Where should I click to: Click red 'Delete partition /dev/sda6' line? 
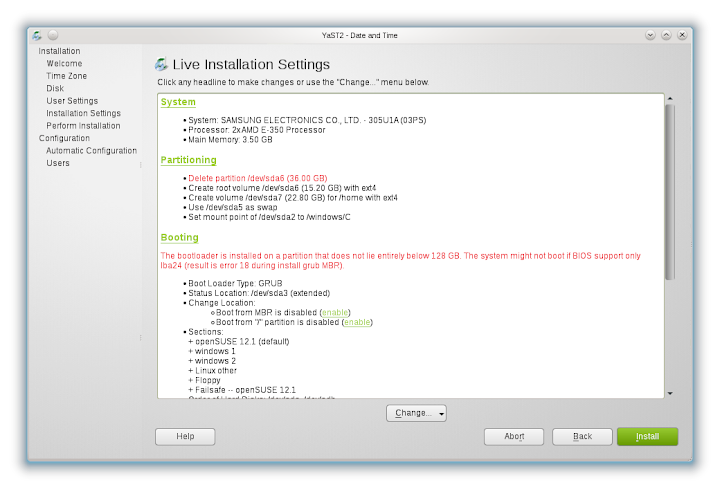[258, 178]
